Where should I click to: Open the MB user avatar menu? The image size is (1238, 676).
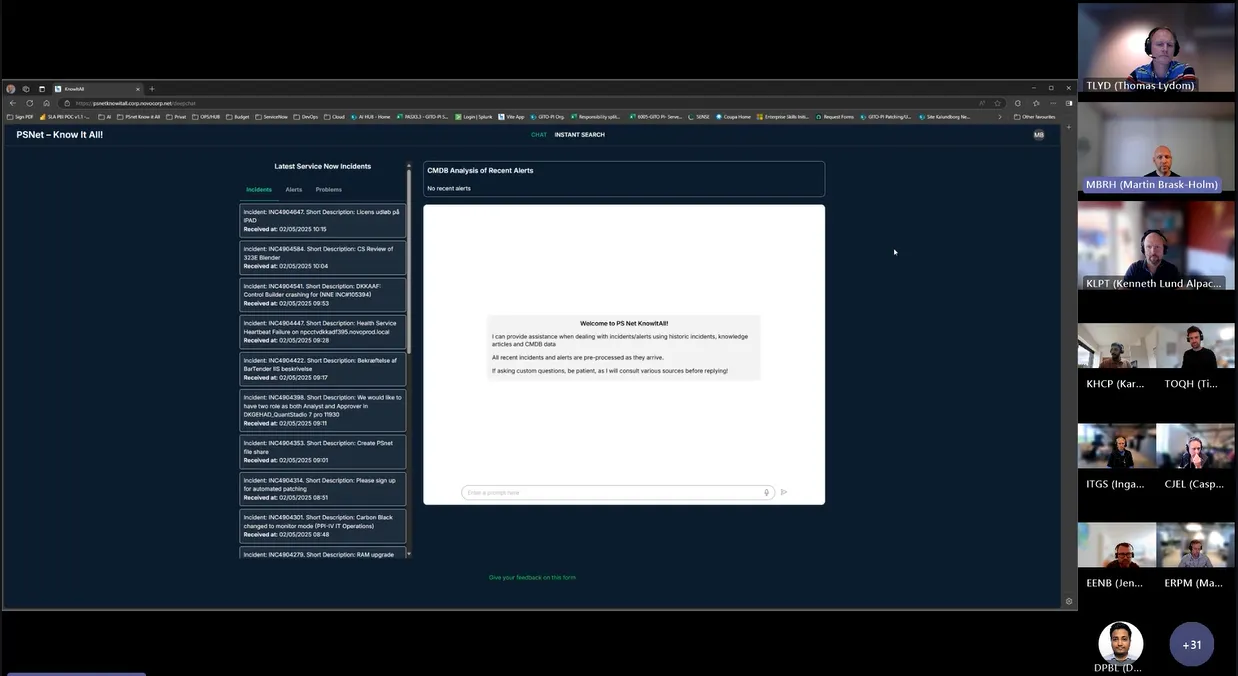tap(1038, 135)
